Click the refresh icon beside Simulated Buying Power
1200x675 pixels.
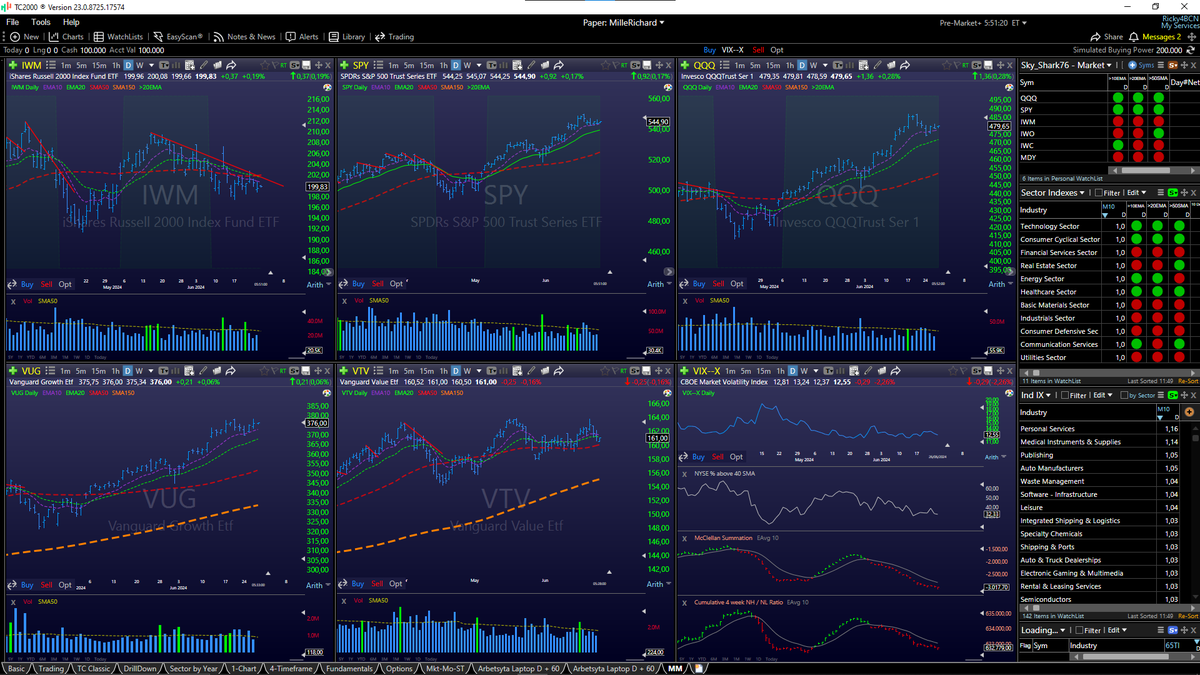click(x=1190, y=50)
